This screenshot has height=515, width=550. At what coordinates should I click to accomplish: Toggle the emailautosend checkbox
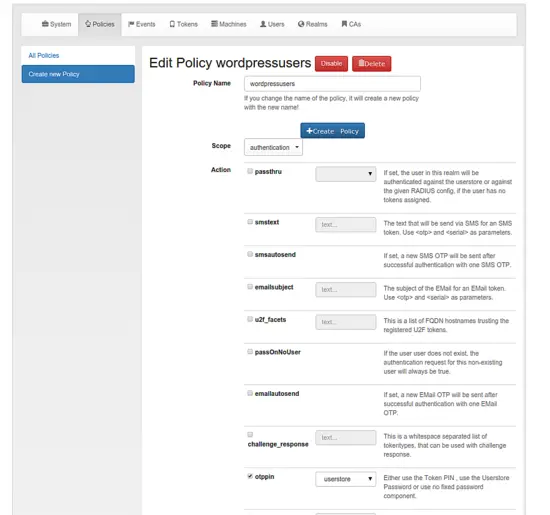tap(250, 393)
